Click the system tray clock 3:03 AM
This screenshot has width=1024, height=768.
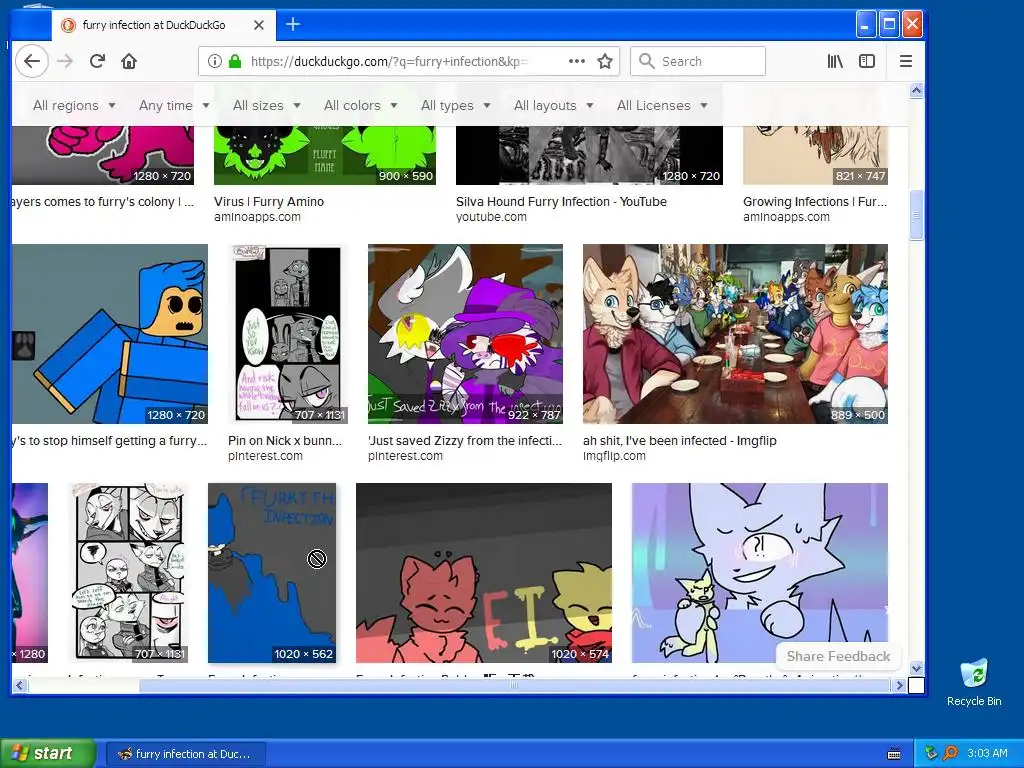pyautogui.click(x=987, y=753)
